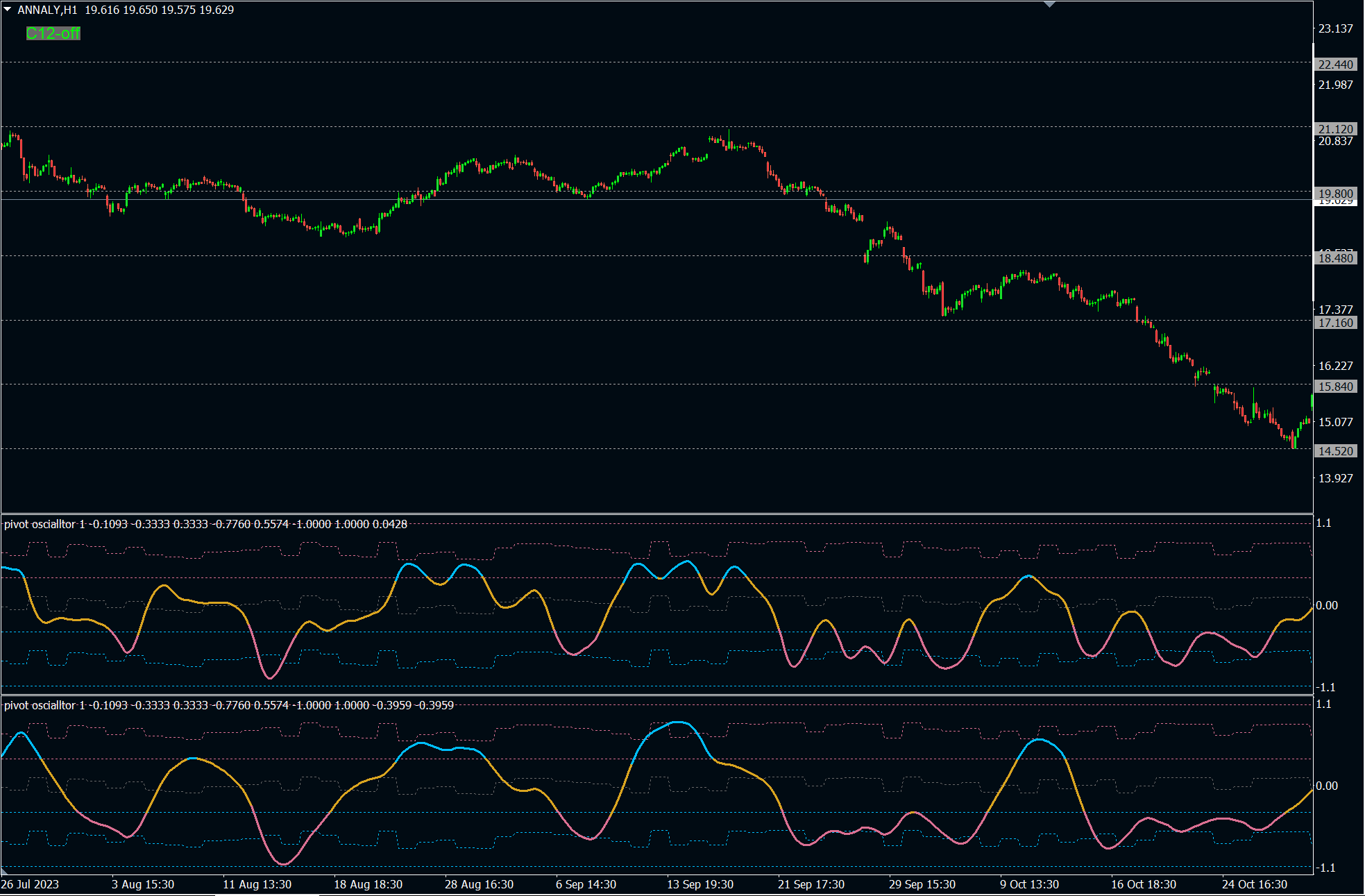Click the 15.840 price level tag

tap(1335, 387)
